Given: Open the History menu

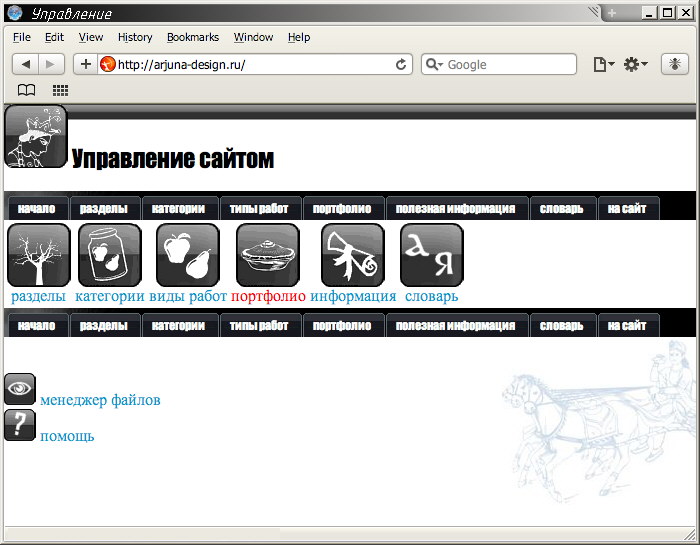Looking at the screenshot, I should [135, 37].
